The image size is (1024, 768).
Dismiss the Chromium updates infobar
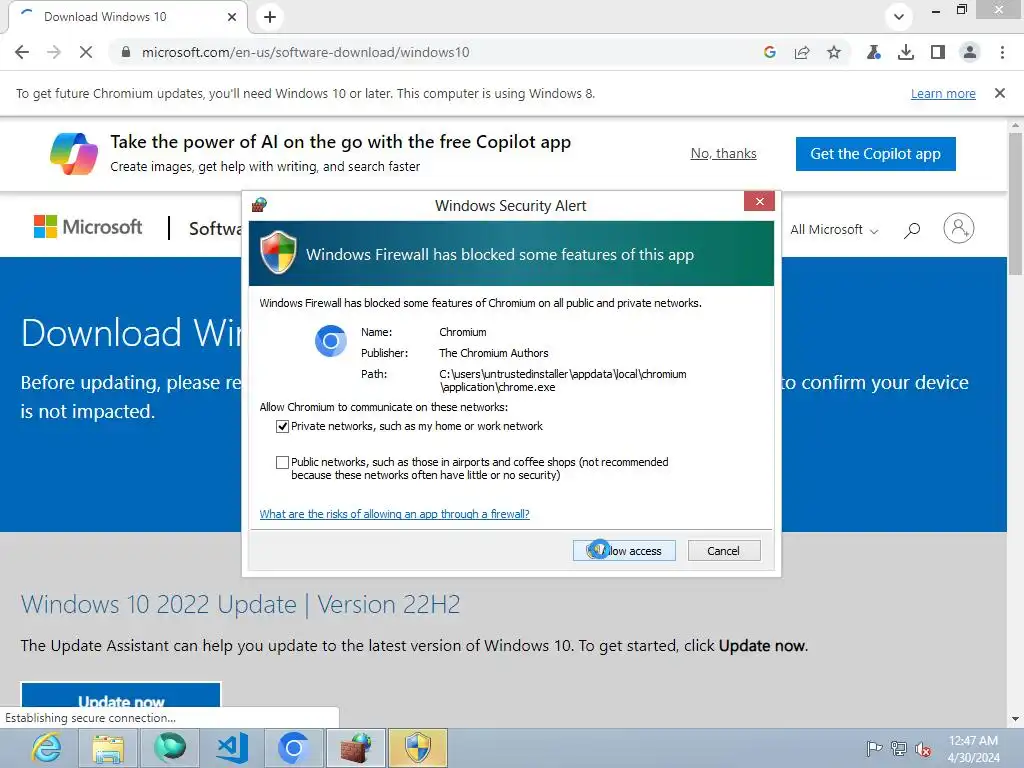[x=1000, y=93]
